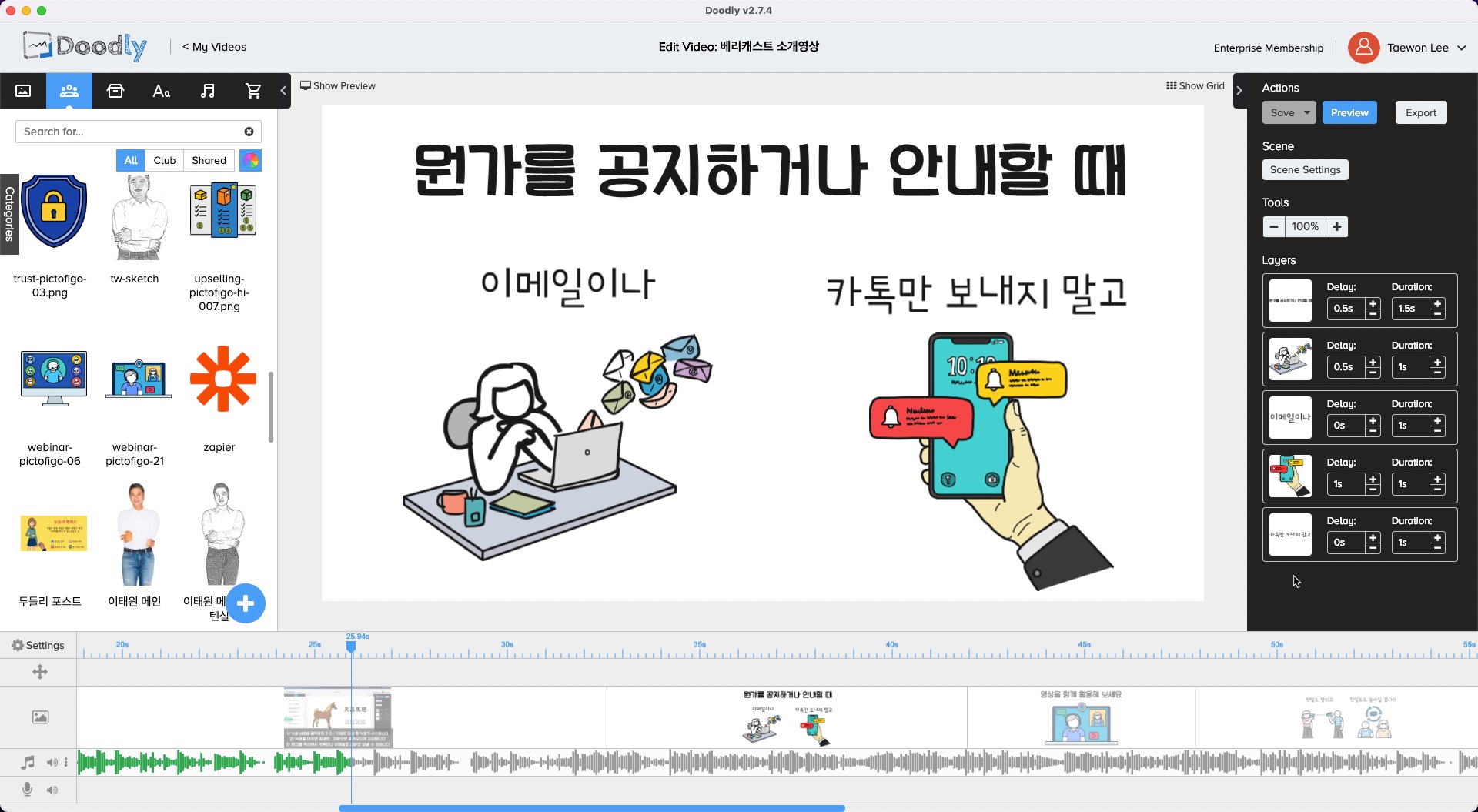This screenshot has width=1478, height=812.
Task: Select the webinar-pictofigo-06 asset
Action: (54, 378)
